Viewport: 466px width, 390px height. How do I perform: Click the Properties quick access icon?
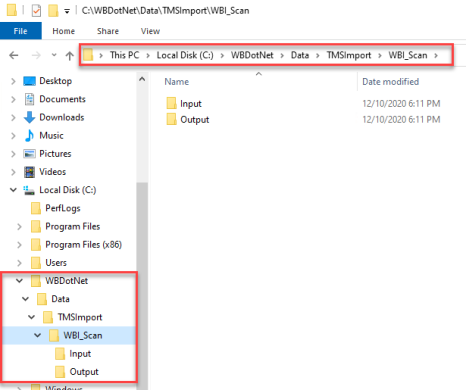coord(36,11)
